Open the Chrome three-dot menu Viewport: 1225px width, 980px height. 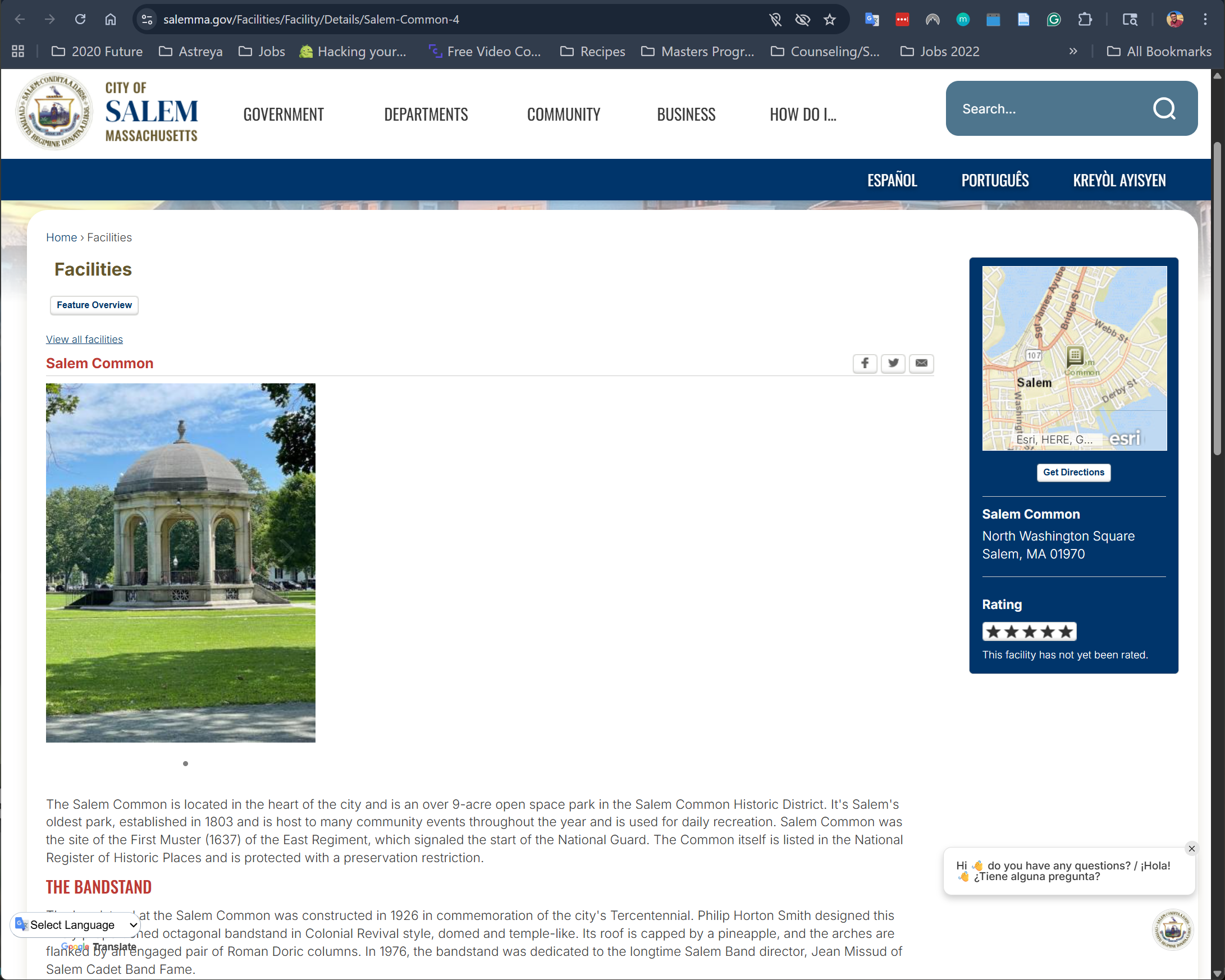[1205, 20]
